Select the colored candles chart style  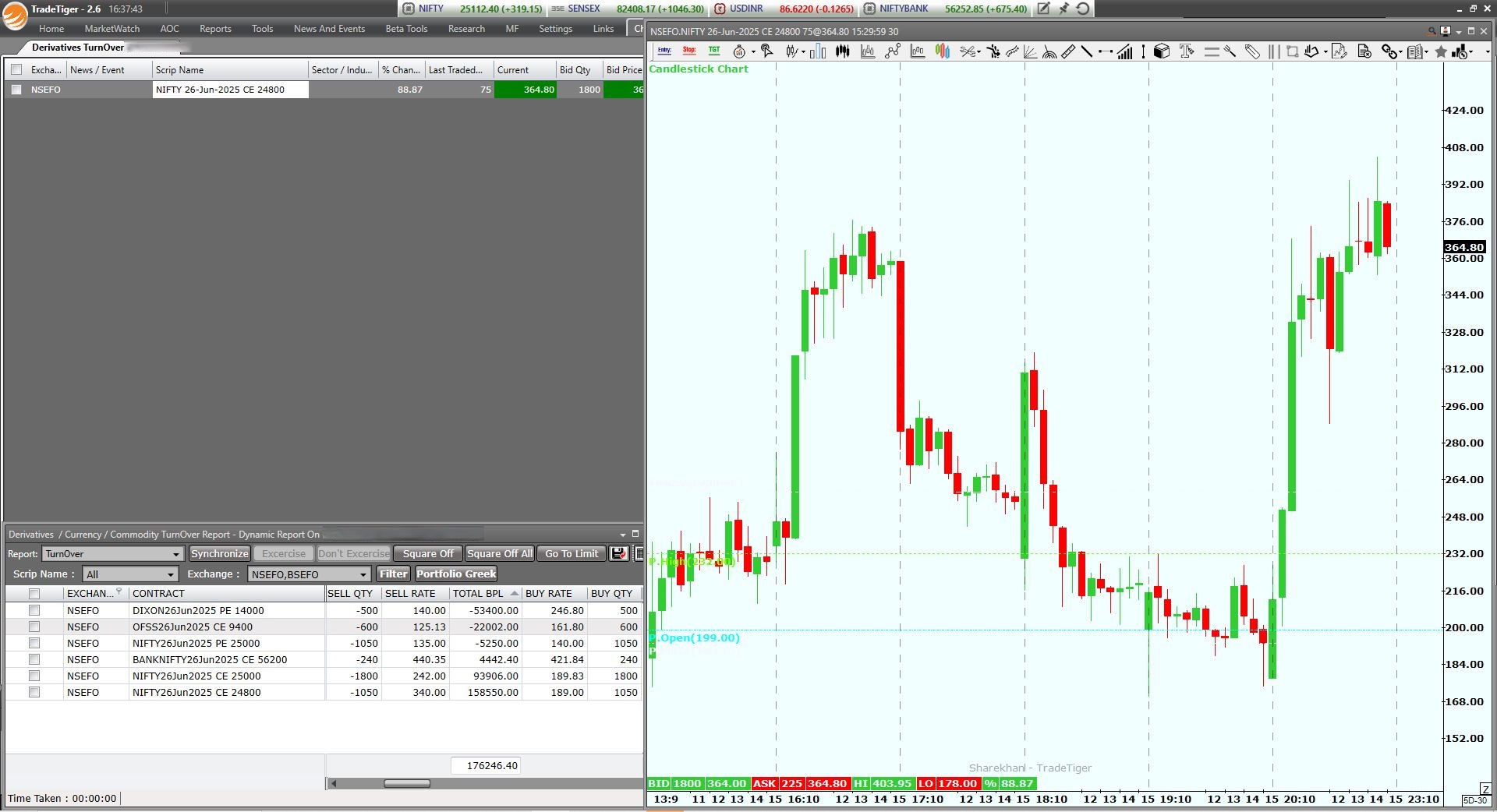point(943,51)
